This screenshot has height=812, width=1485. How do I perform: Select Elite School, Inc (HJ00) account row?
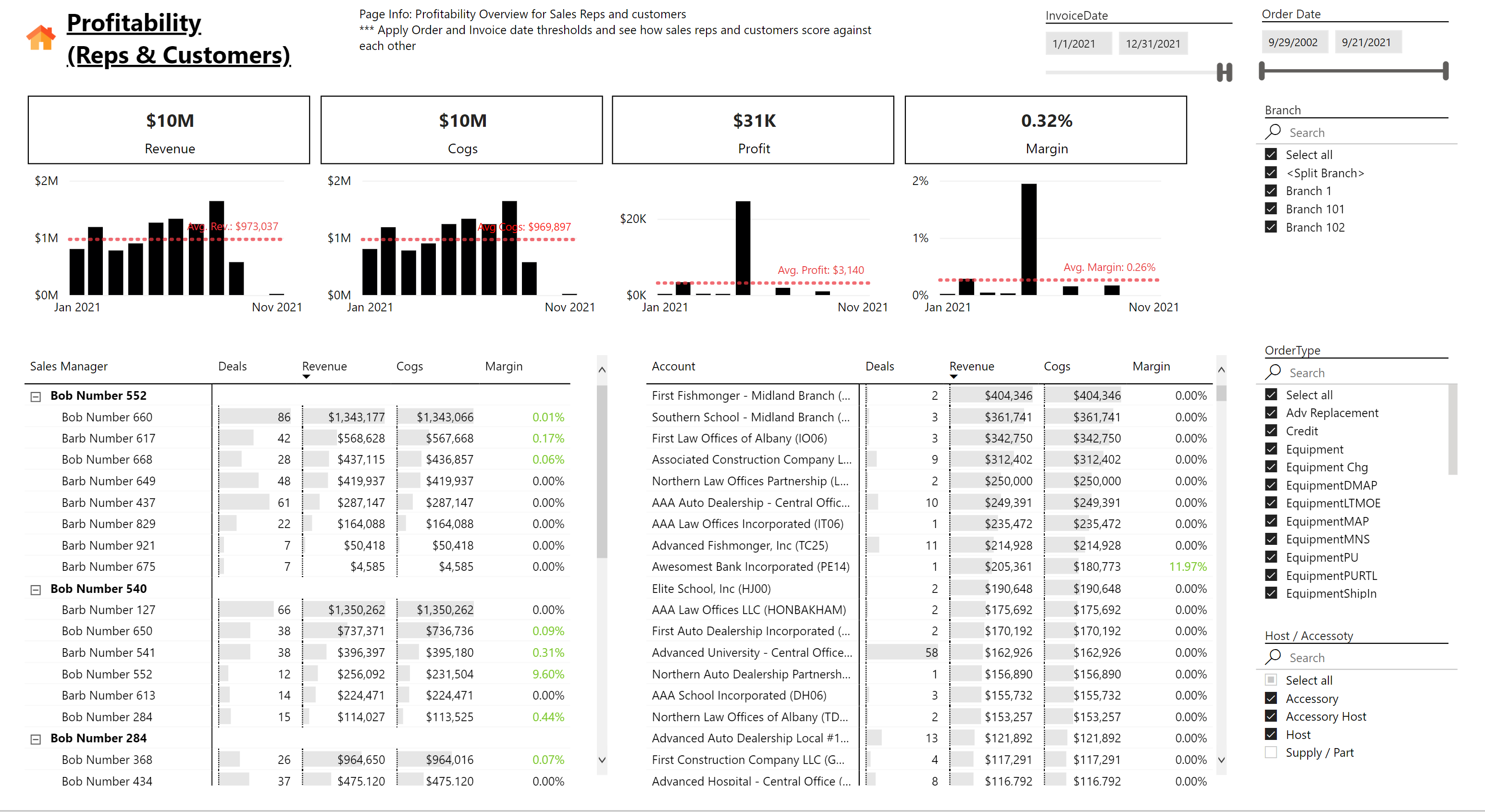click(x=928, y=589)
